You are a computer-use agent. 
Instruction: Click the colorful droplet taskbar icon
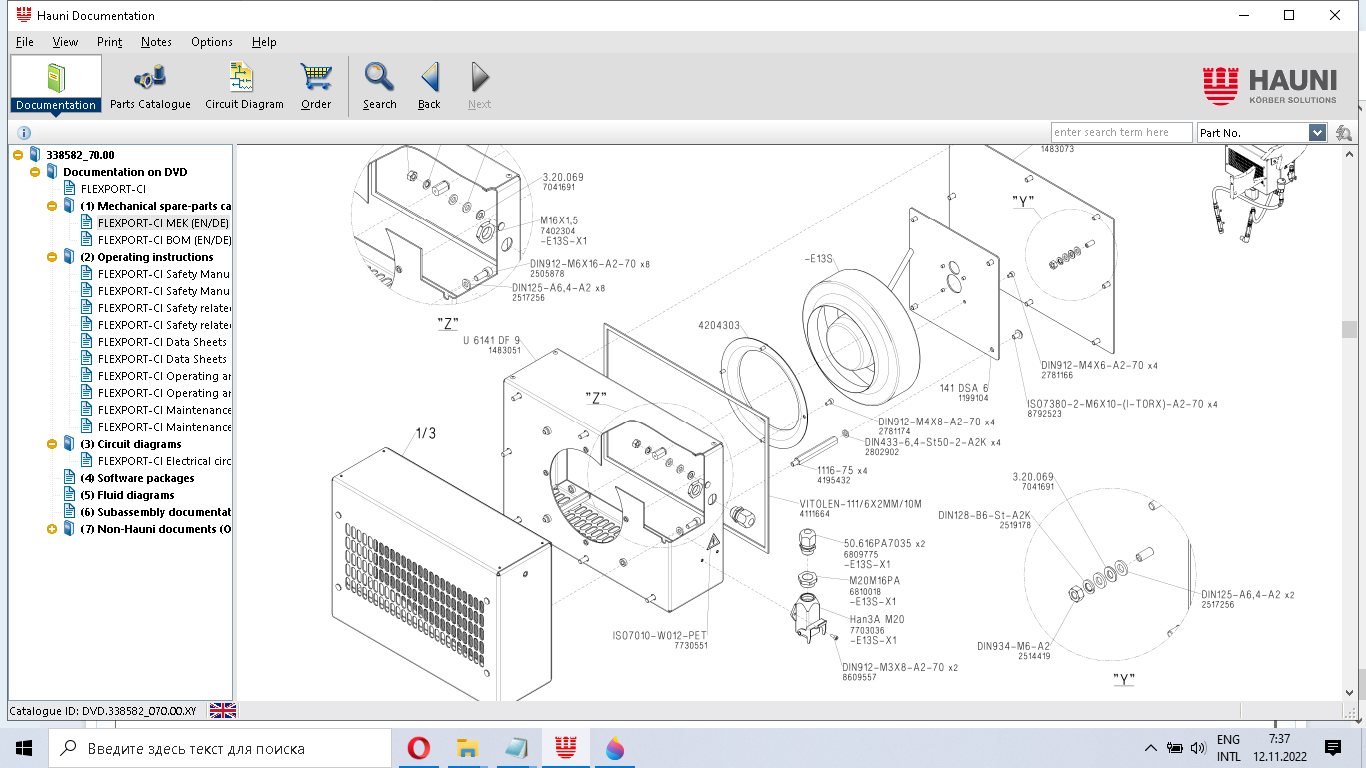[x=614, y=748]
